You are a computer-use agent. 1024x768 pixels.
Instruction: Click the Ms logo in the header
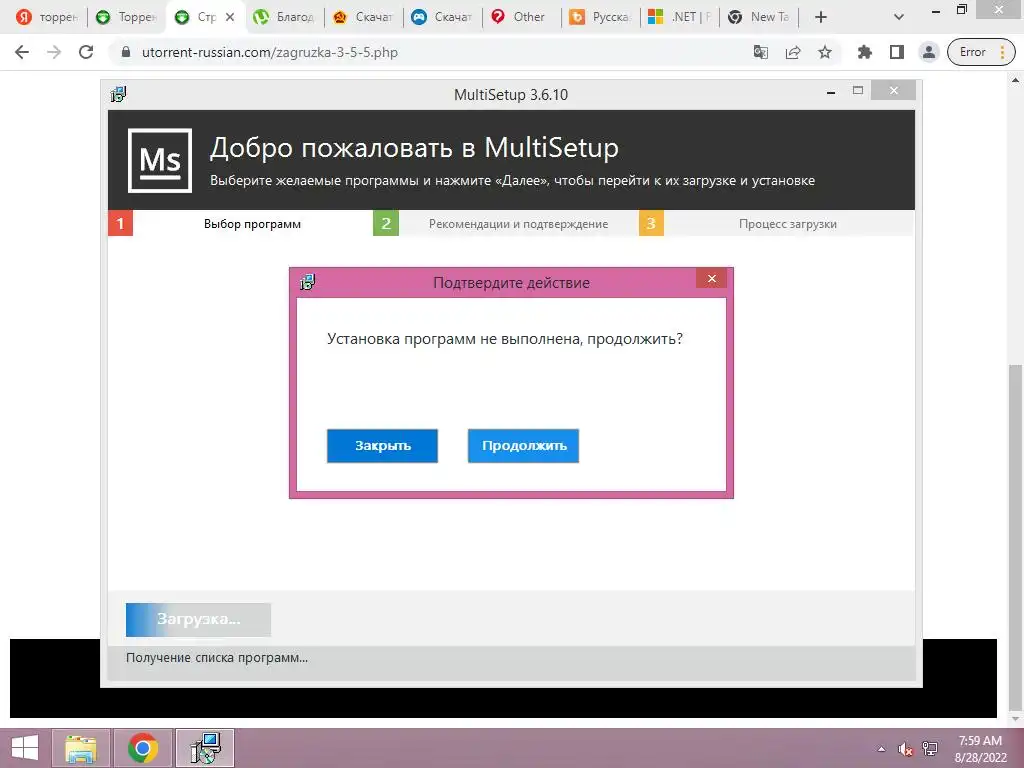(x=160, y=160)
